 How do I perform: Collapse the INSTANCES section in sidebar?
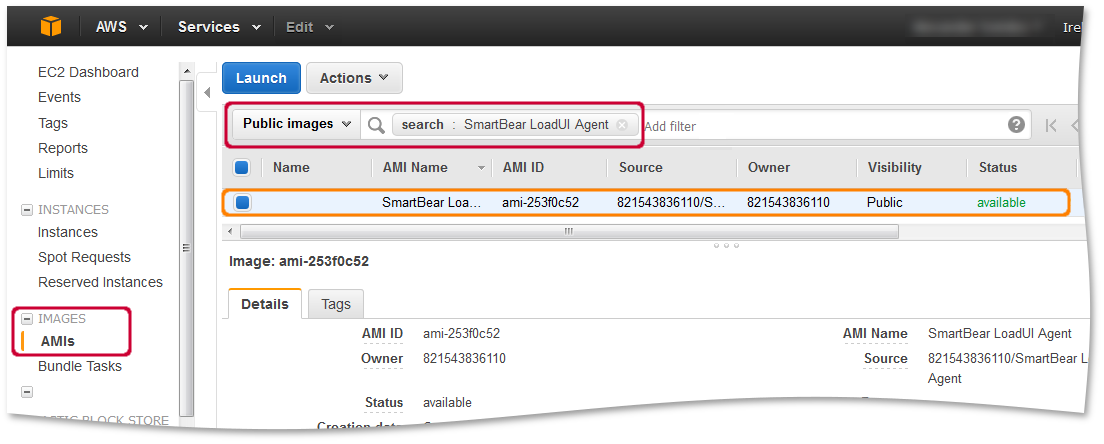point(27,210)
